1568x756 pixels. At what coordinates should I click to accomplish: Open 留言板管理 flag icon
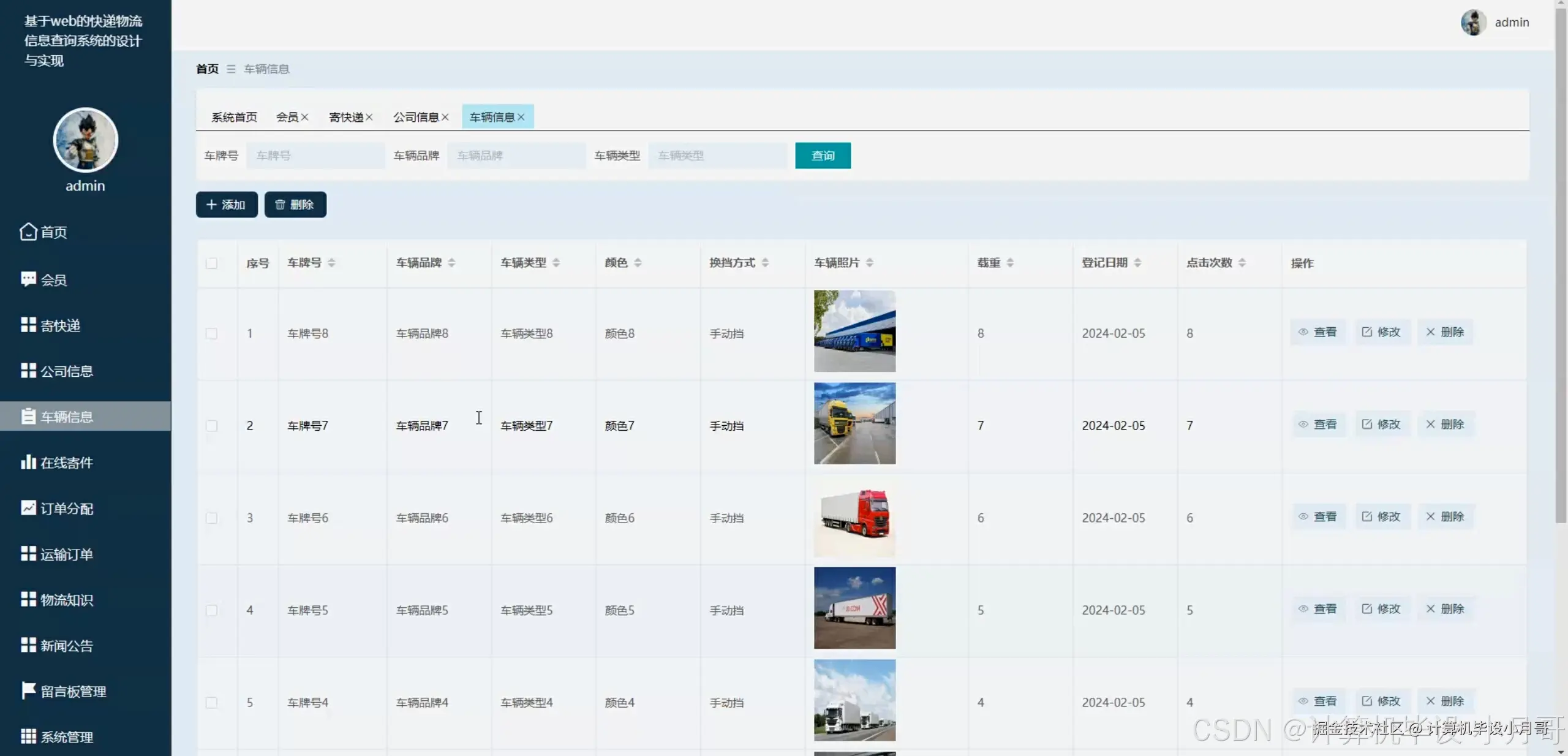pyautogui.click(x=28, y=690)
